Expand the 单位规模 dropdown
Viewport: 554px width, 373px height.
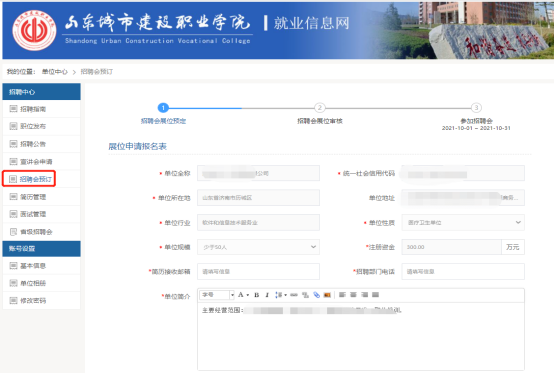tap(258, 247)
